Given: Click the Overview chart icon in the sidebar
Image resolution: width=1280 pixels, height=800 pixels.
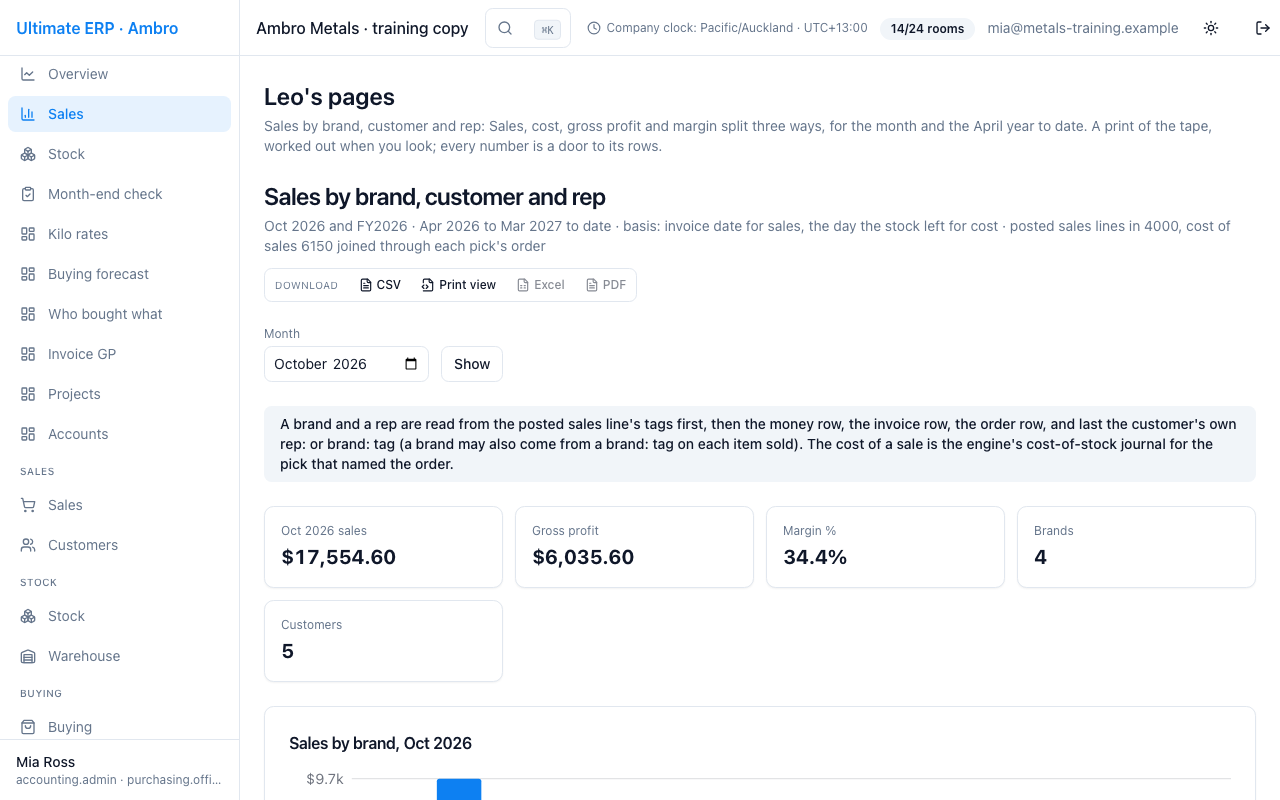Looking at the screenshot, I should point(28,74).
